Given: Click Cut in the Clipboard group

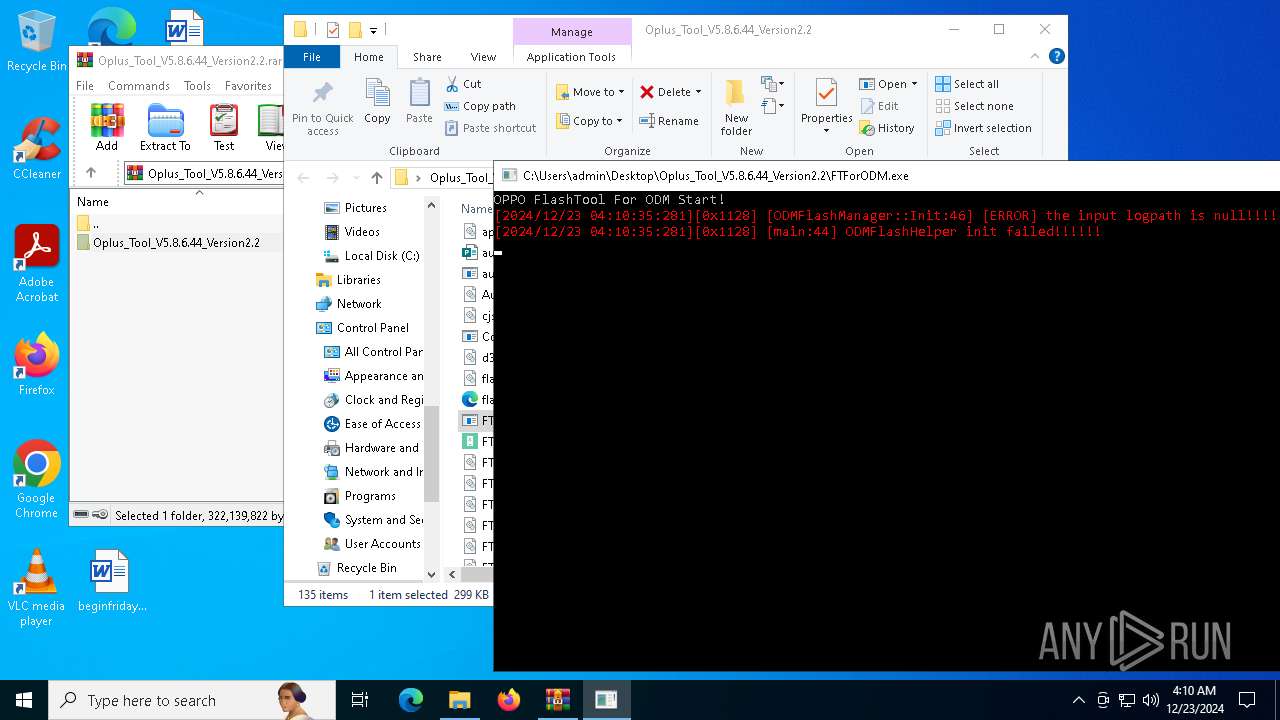Looking at the screenshot, I should [463, 84].
